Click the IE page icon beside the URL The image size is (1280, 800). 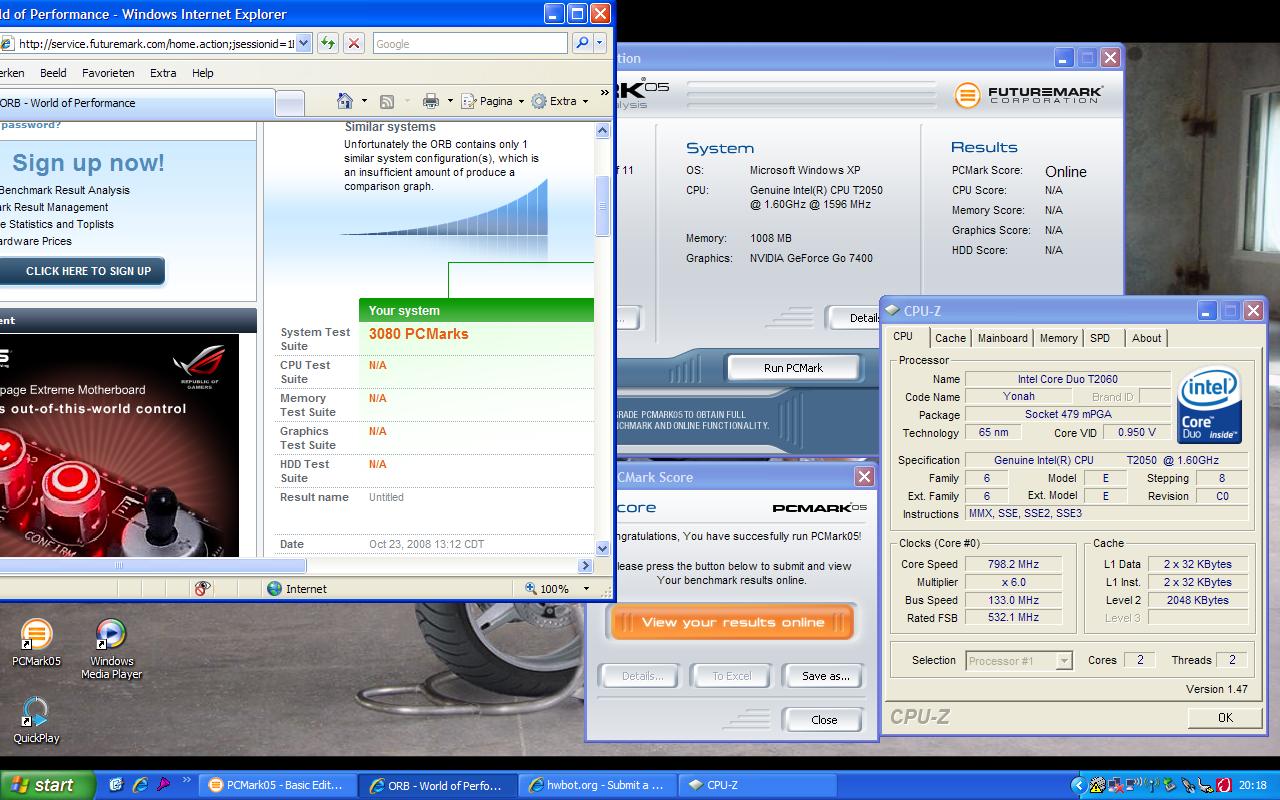pos(8,43)
